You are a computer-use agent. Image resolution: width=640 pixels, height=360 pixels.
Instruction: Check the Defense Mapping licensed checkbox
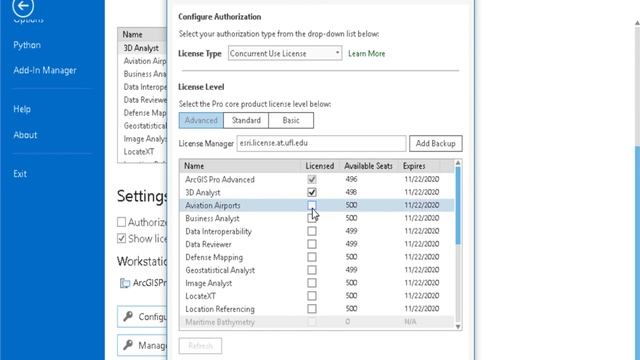coord(312,257)
